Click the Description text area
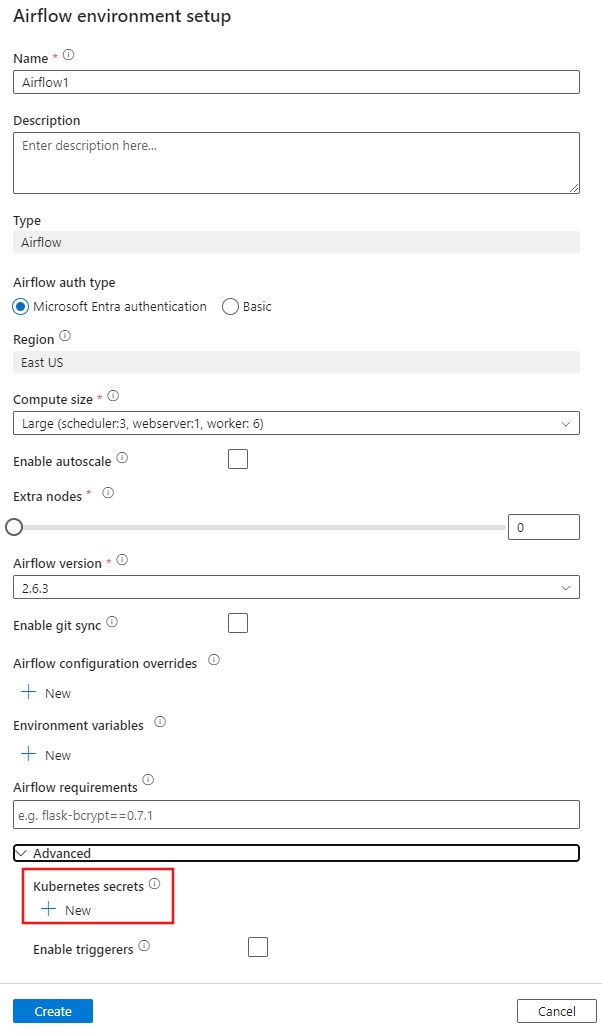The width and height of the screenshot is (602, 1034). tap(296, 162)
